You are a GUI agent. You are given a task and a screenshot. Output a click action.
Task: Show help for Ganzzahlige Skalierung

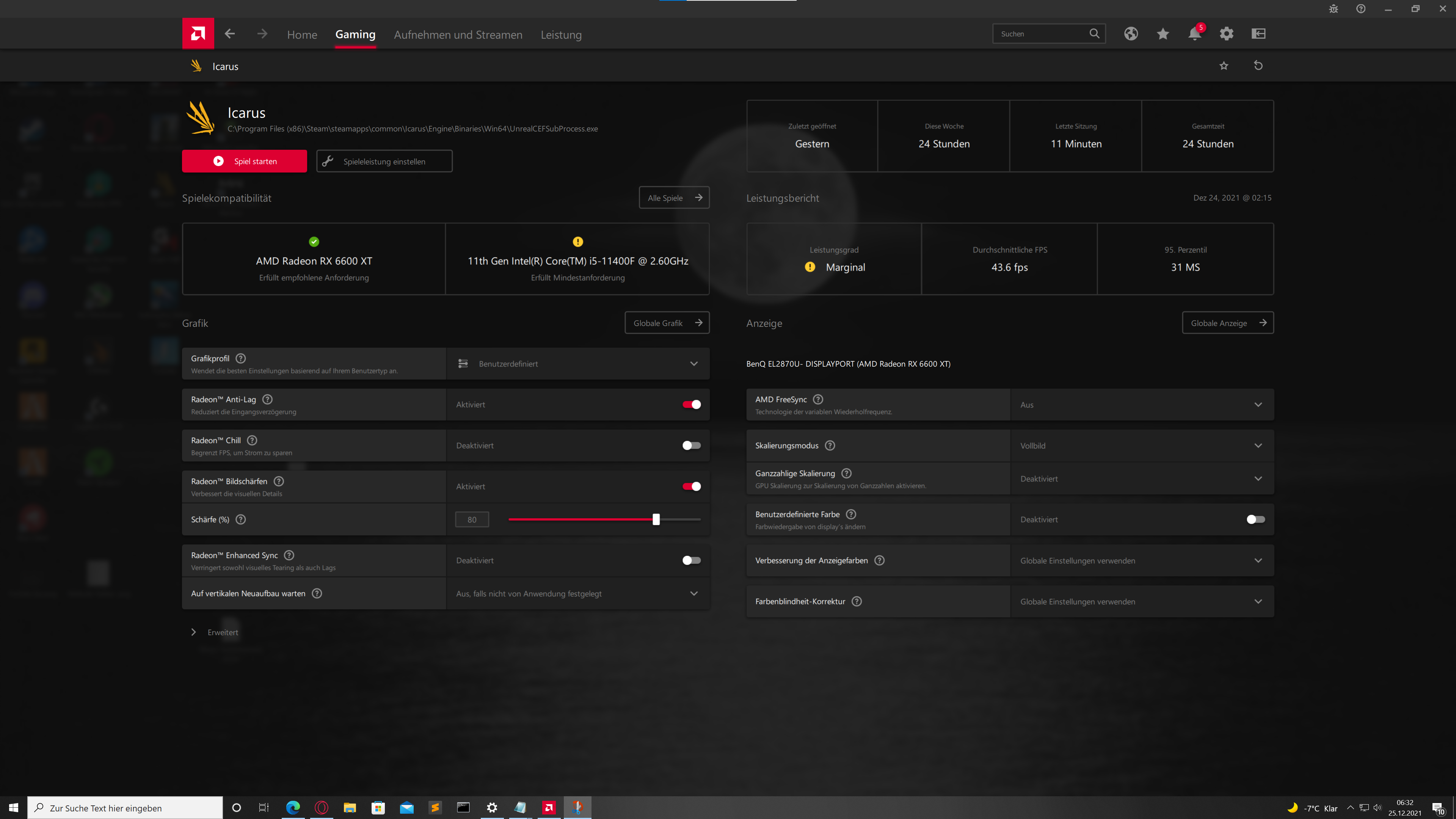(x=847, y=473)
